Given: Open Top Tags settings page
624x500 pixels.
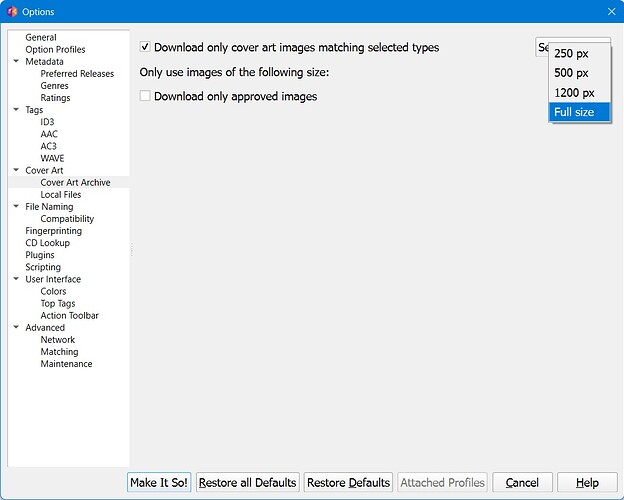Looking at the screenshot, I should pos(58,303).
